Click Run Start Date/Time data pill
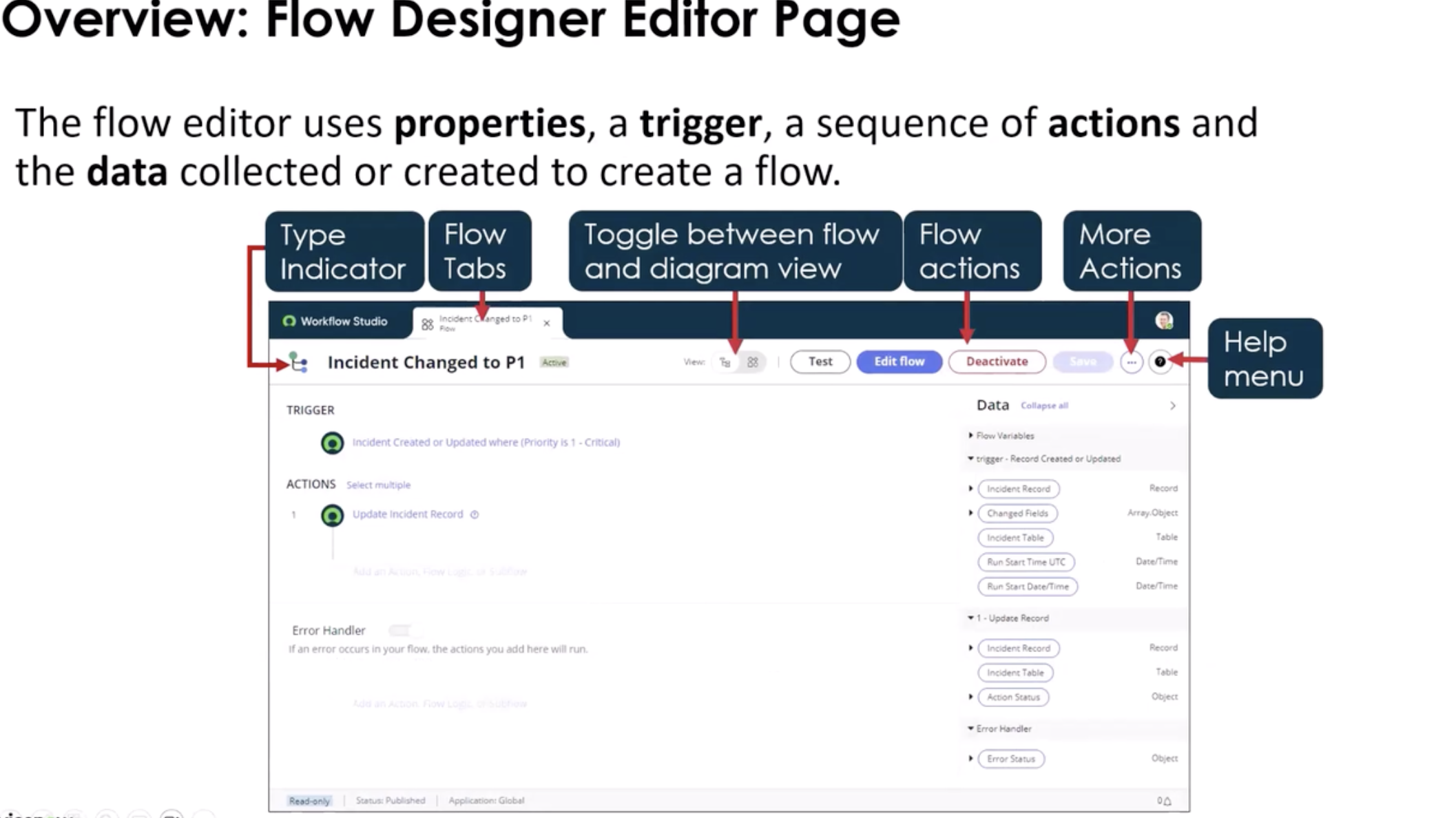This screenshot has width=1456, height=818. click(x=1028, y=587)
